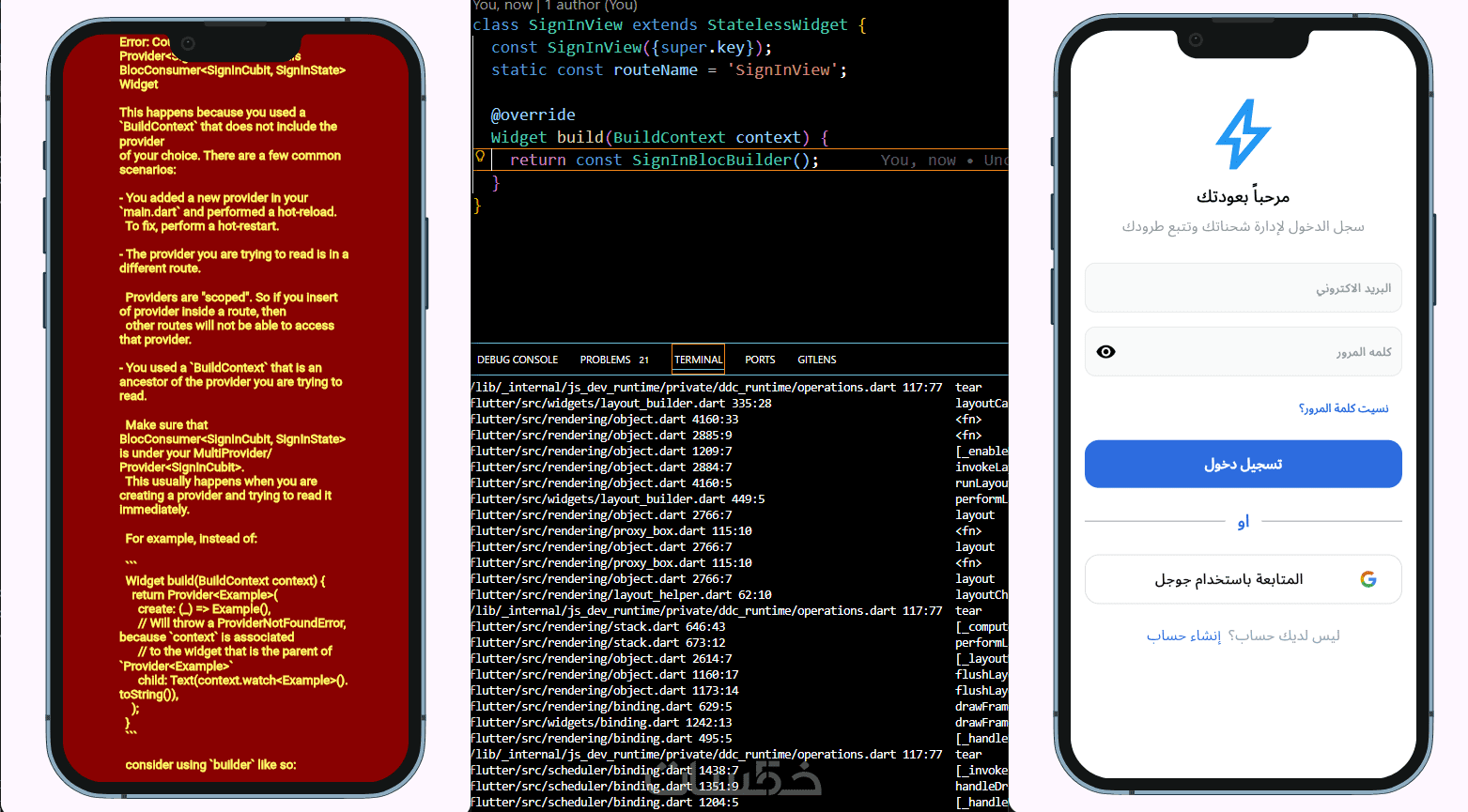1468x812 pixels.
Task: Toggle password visibility eye icon
Action: [1106, 352]
